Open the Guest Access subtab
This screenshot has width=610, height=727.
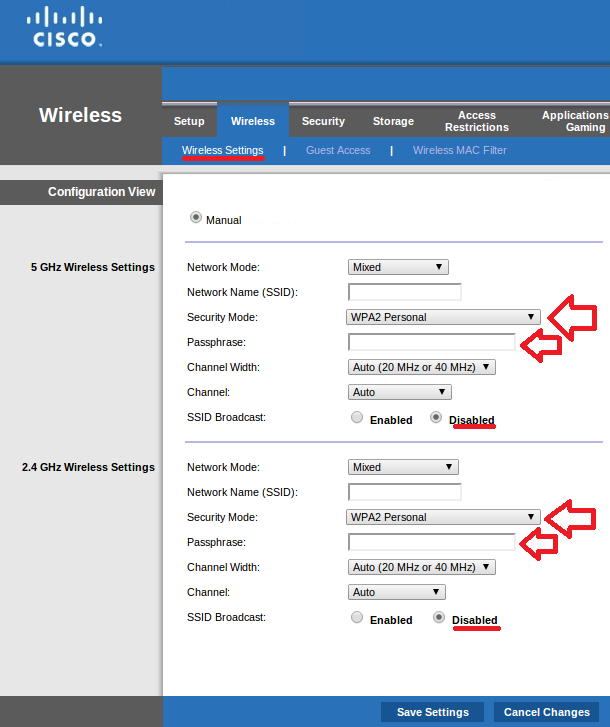[x=338, y=150]
